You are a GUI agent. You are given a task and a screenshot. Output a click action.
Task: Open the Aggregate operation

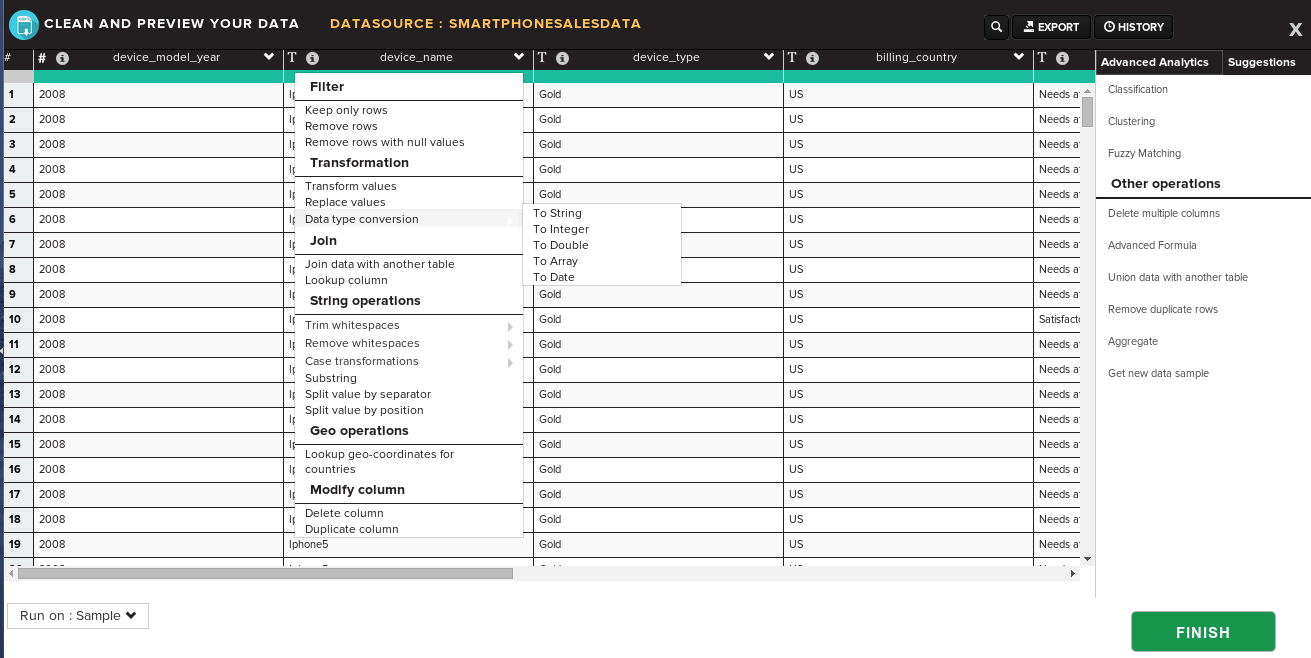point(1132,341)
